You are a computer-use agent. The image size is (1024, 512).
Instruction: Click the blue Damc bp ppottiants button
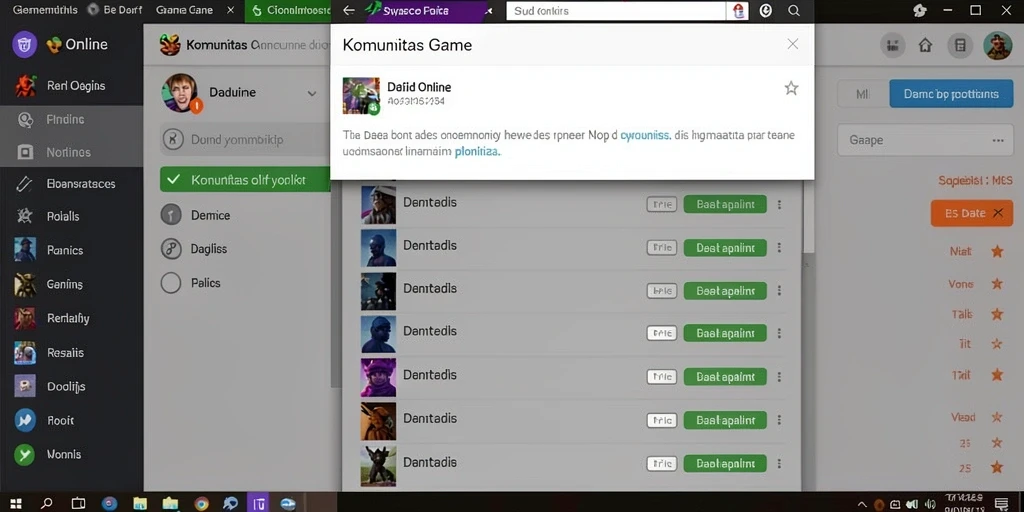951,94
